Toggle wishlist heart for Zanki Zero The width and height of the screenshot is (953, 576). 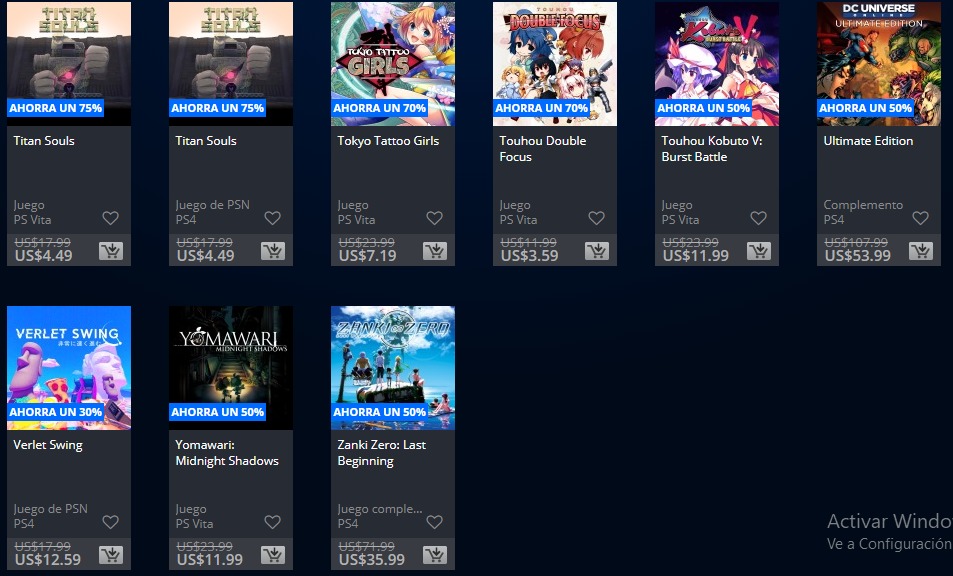[x=435, y=521]
